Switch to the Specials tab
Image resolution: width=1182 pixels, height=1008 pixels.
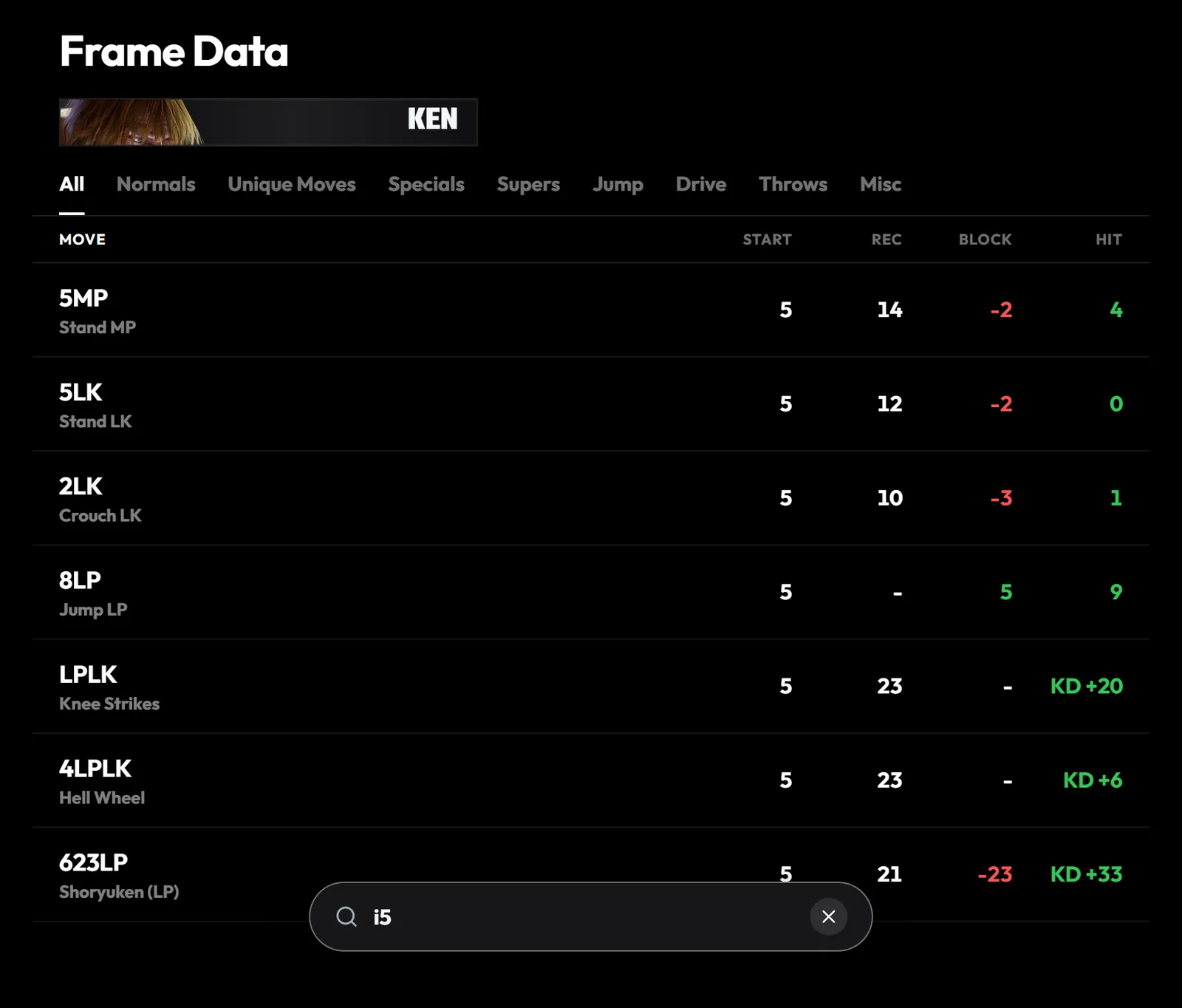point(426,184)
